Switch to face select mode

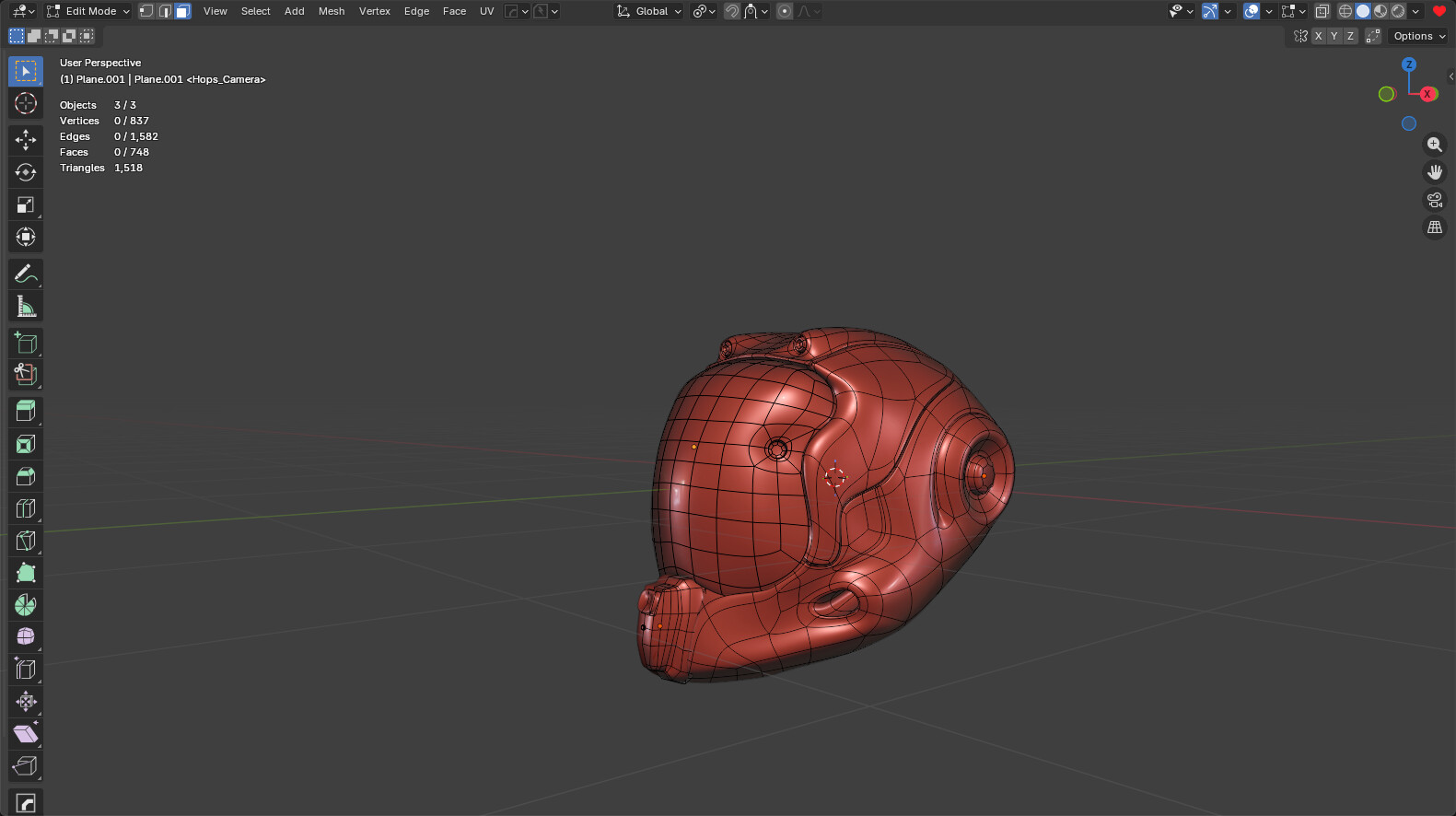point(182,11)
